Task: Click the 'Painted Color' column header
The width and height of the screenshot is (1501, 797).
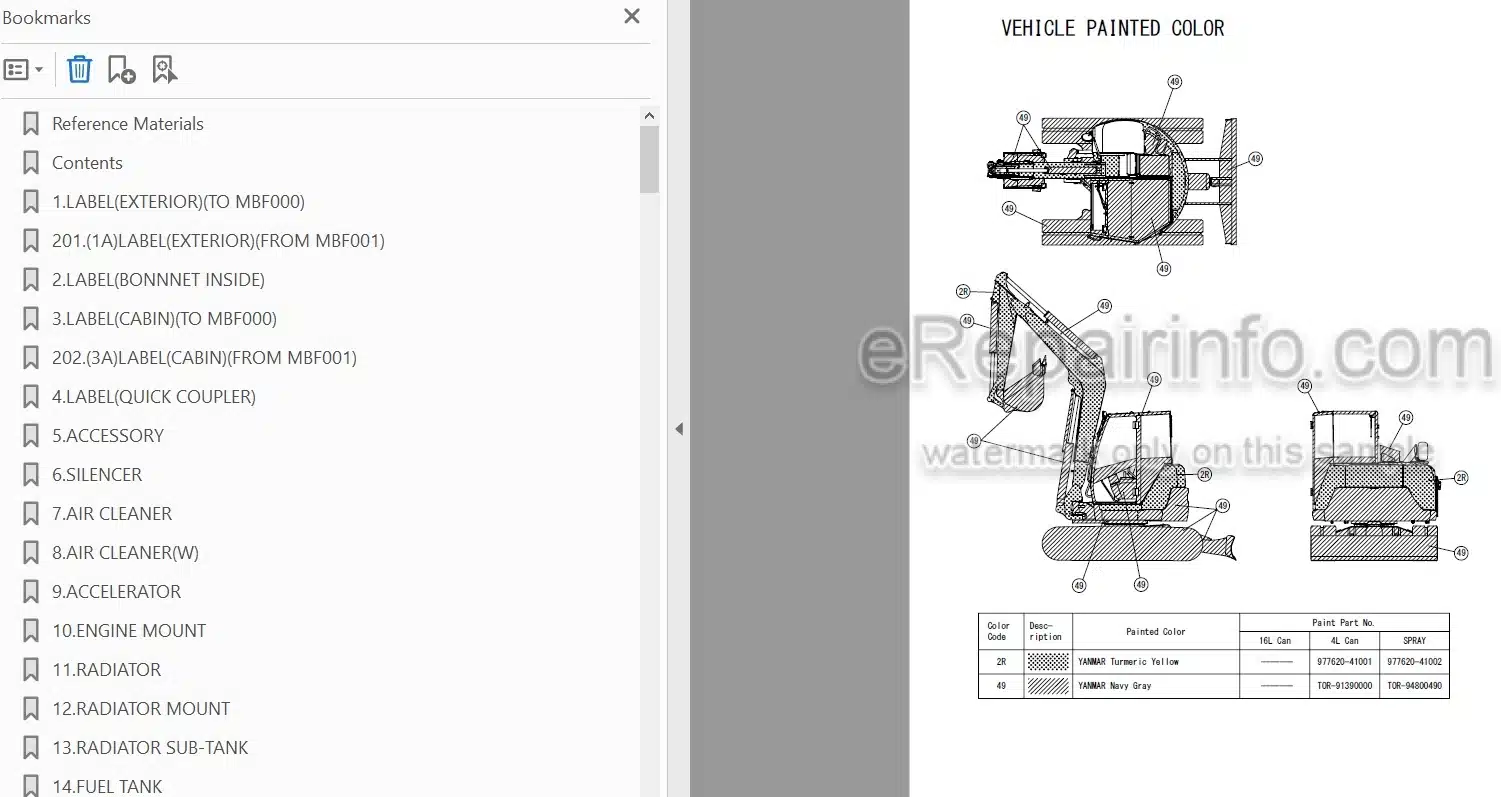Action: (x=1155, y=632)
